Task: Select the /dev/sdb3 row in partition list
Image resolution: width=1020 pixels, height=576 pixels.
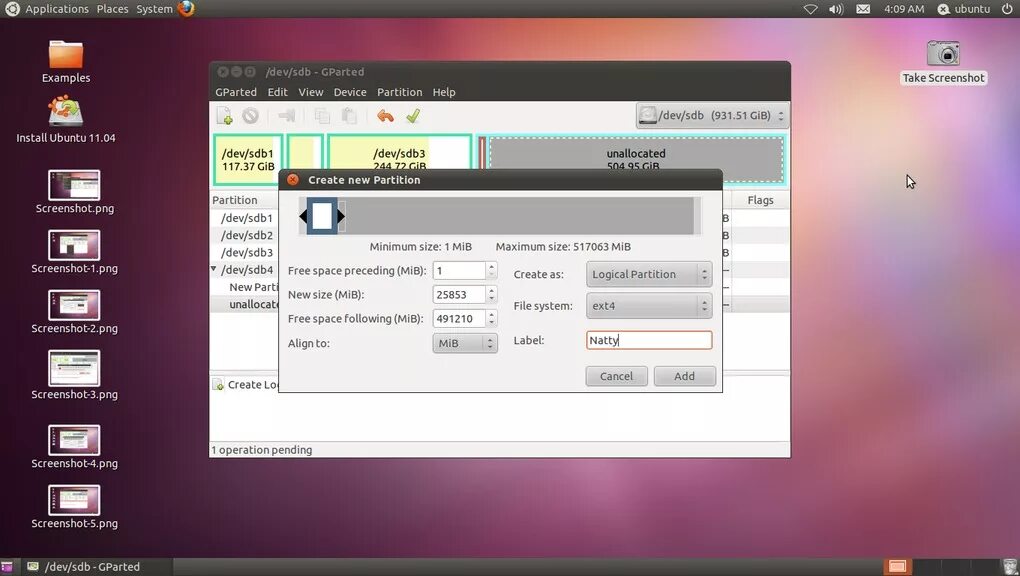Action: (247, 253)
